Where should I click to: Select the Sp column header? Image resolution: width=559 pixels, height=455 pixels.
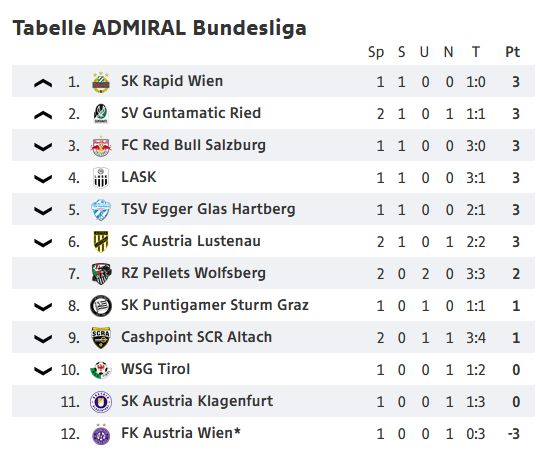pos(376,53)
